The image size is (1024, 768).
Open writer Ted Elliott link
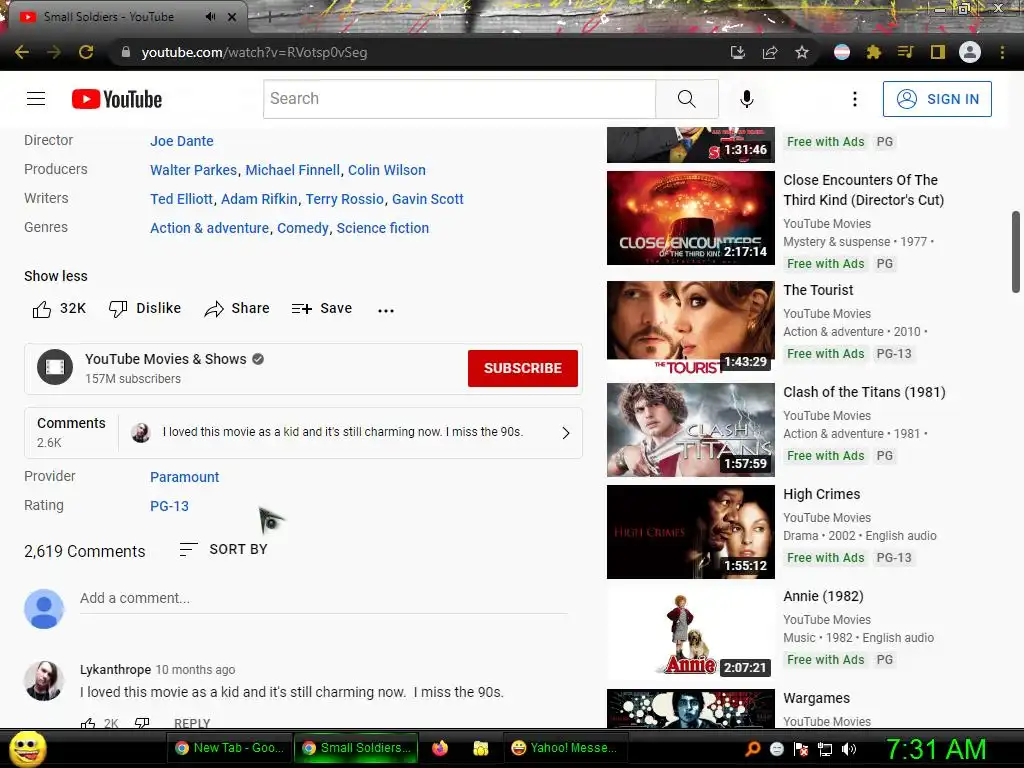(x=182, y=199)
